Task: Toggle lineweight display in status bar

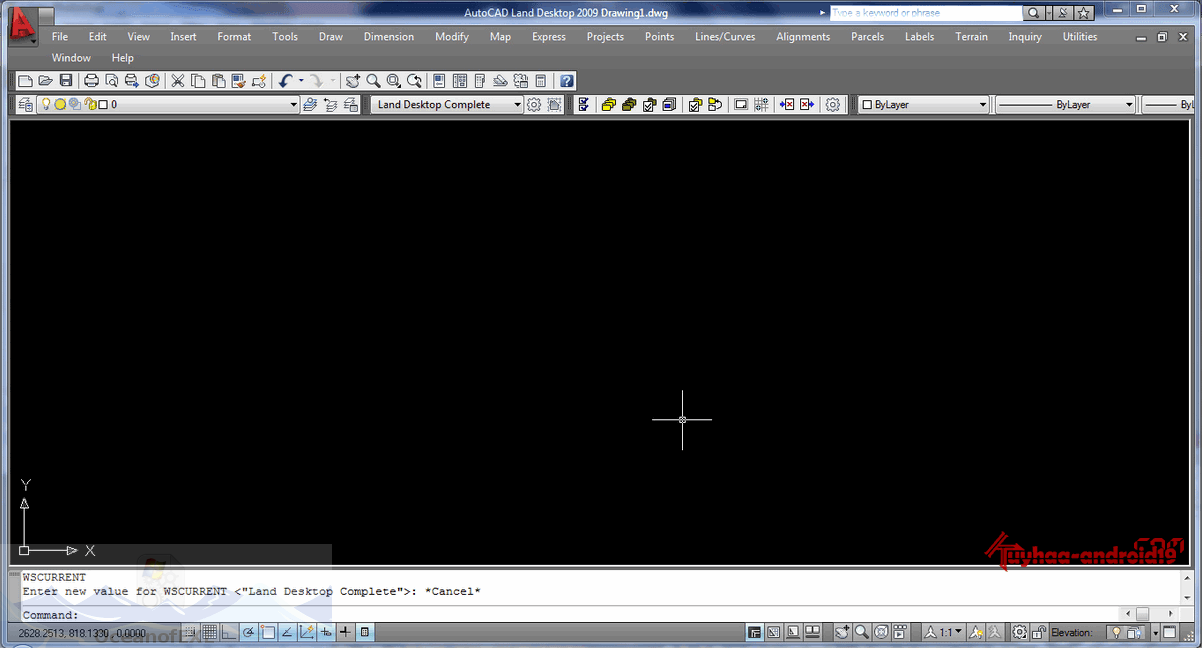Action: [345, 632]
